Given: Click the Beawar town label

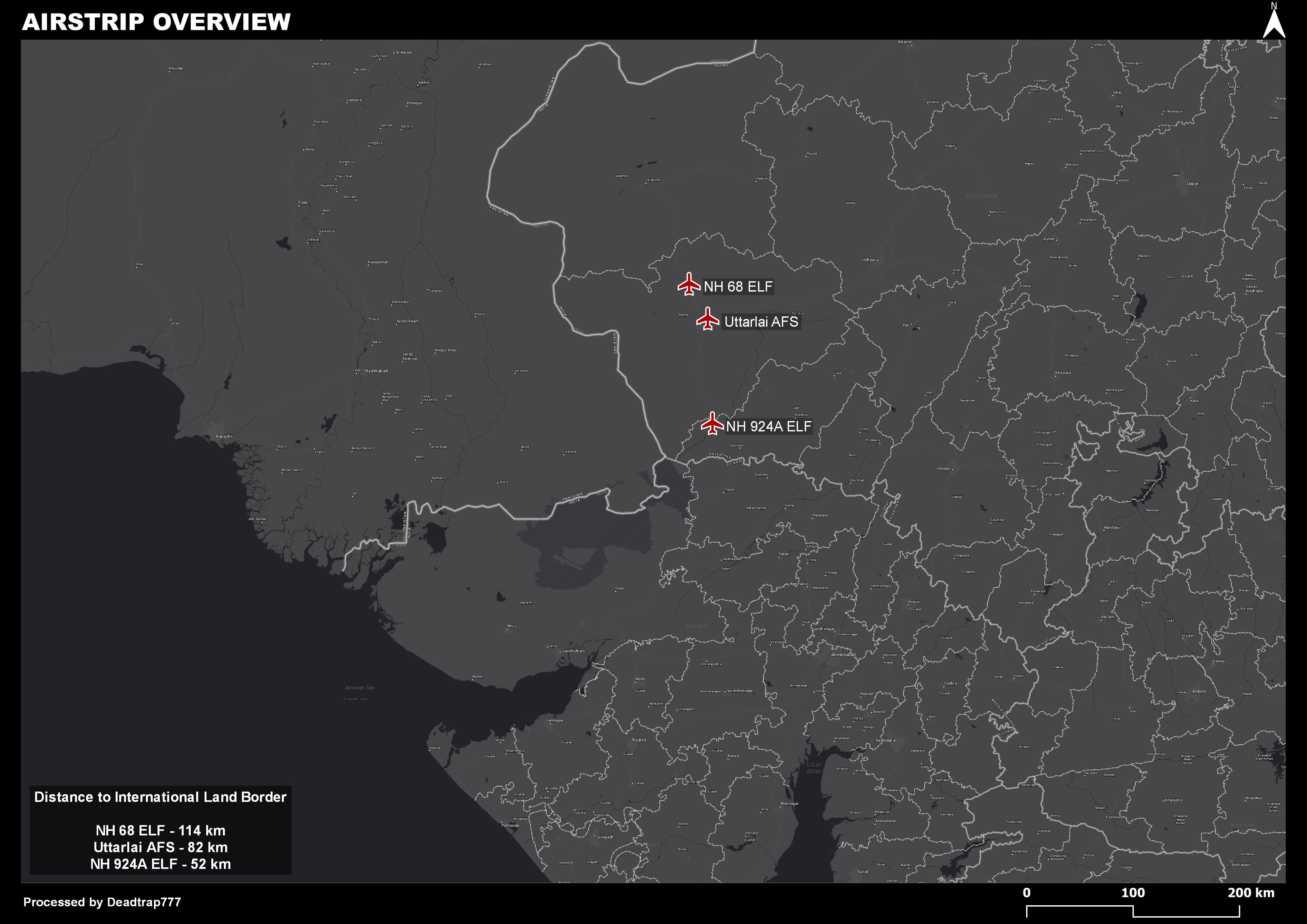Looking at the screenshot, I should pos(1025,286).
